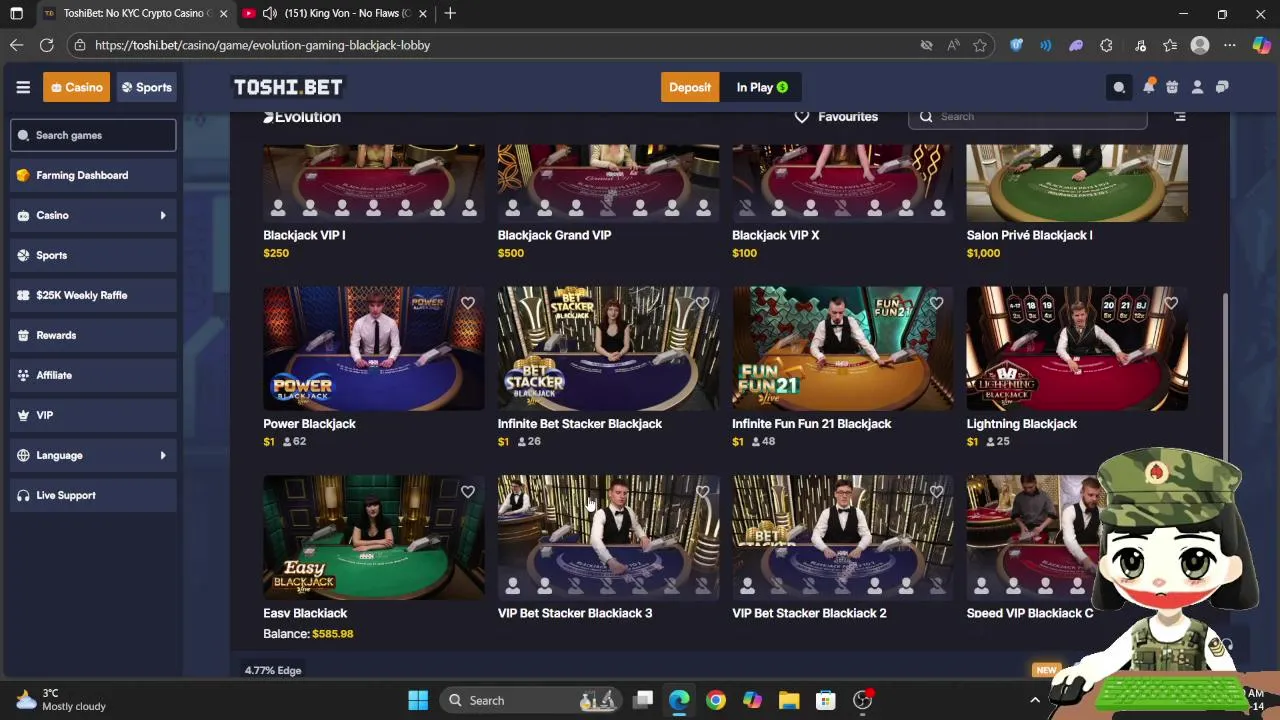Screen dimensions: 1280x720
Task: Open Copilot icon in browser toolbar
Action: (x=1261, y=45)
